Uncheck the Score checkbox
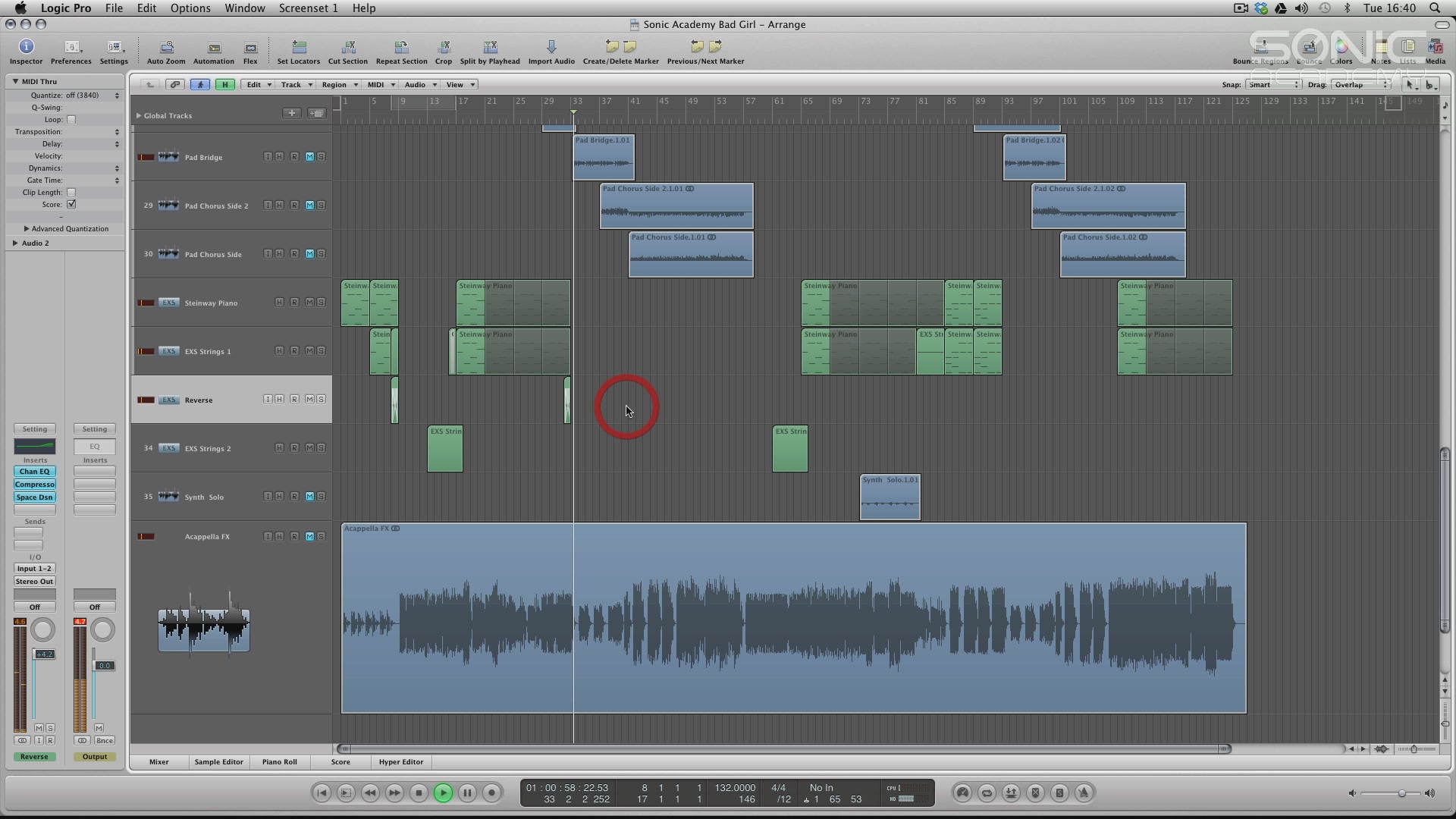This screenshot has width=1456, height=819. click(x=71, y=205)
